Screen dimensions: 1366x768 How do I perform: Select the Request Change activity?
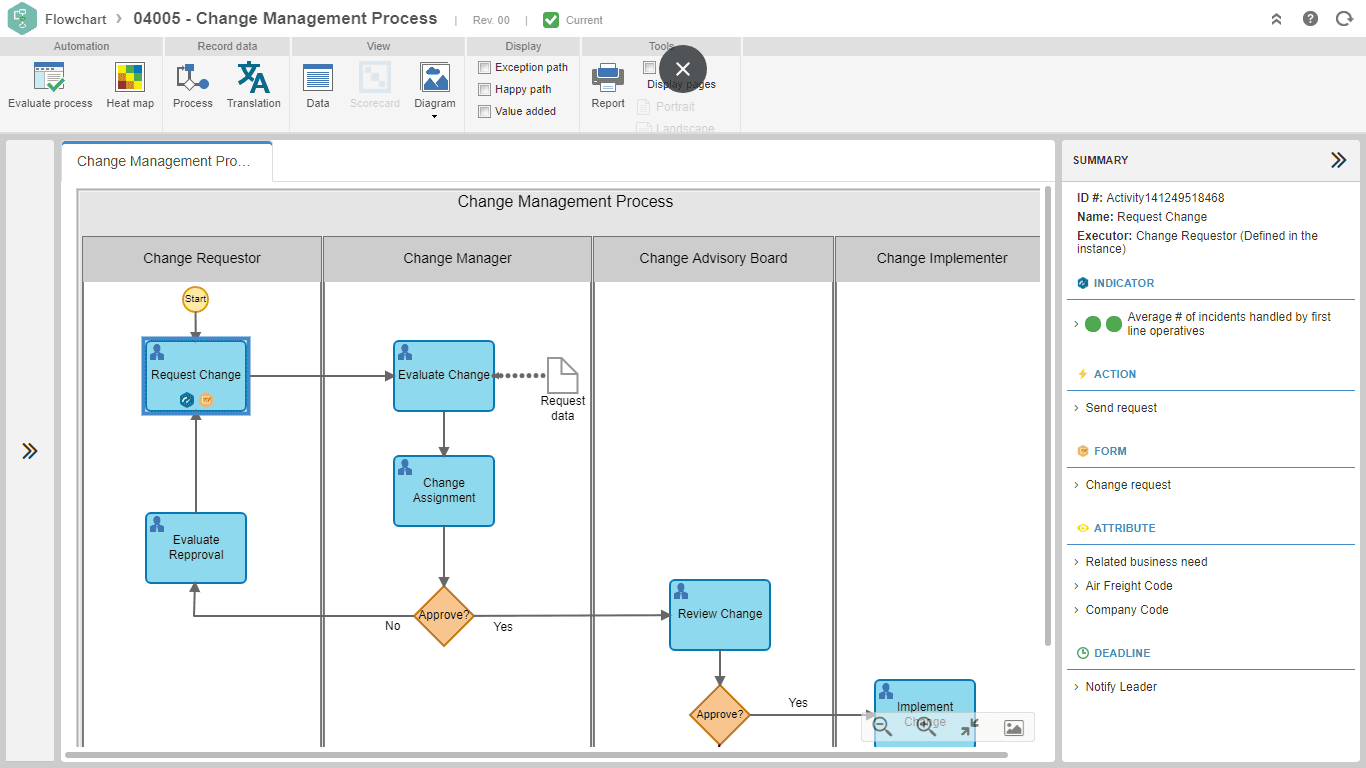tap(196, 376)
